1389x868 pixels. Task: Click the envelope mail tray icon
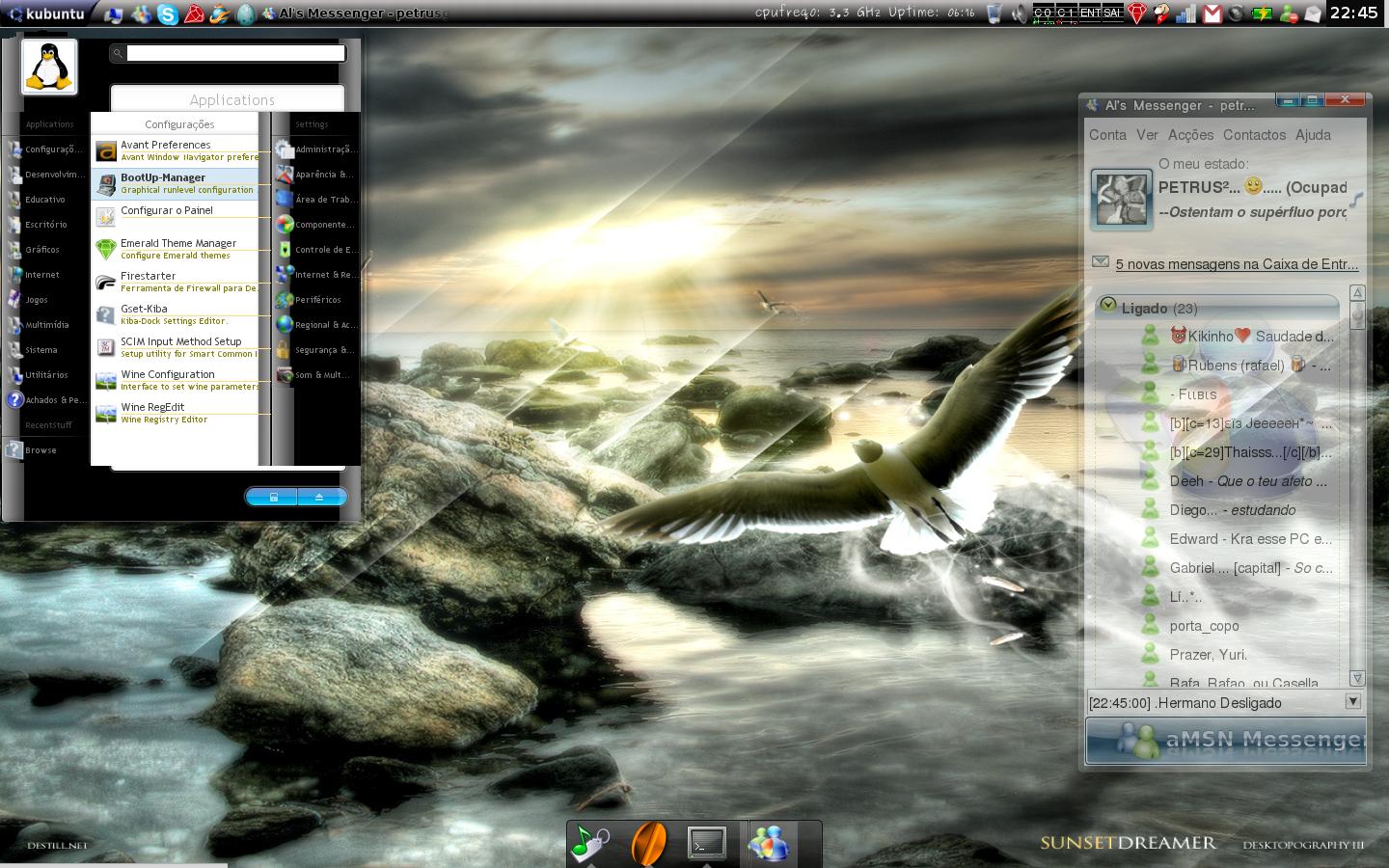point(1313,14)
